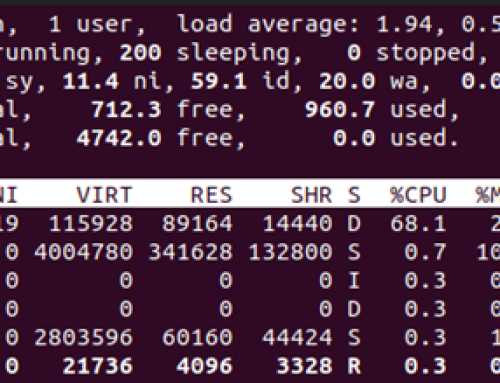Image resolution: width=500 pixels, height=383 pixels.
Task: Click the VIRT value 21736
Action: pos(98,366)
